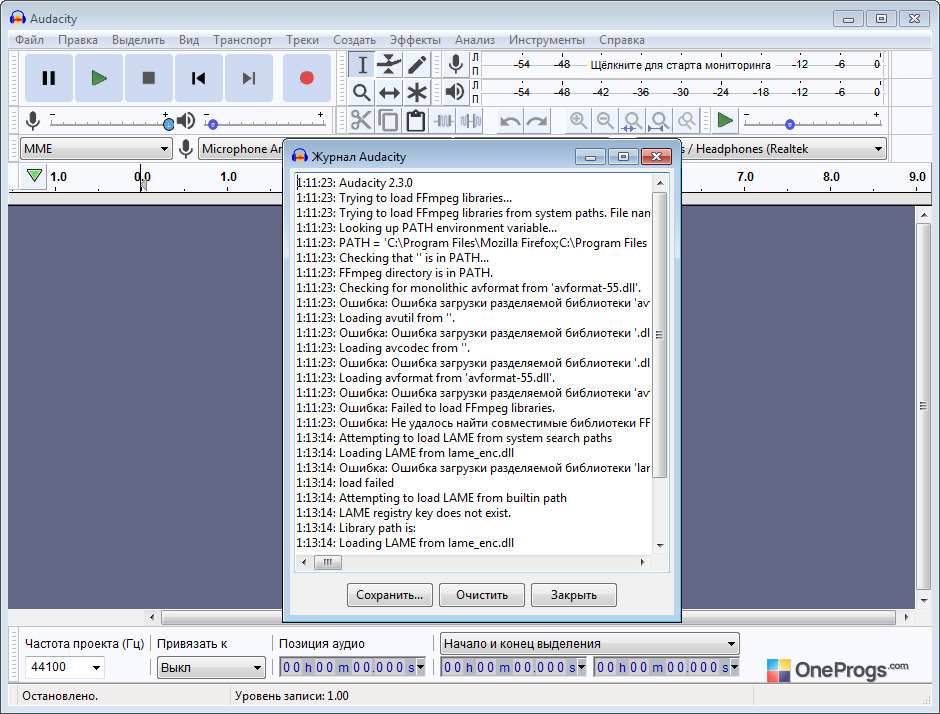Image resolution: width=940 pixels, height=714 pixels.
Task: Open the Snap-To 'Выкл' dropdown
Action: (x=211, y=667)
